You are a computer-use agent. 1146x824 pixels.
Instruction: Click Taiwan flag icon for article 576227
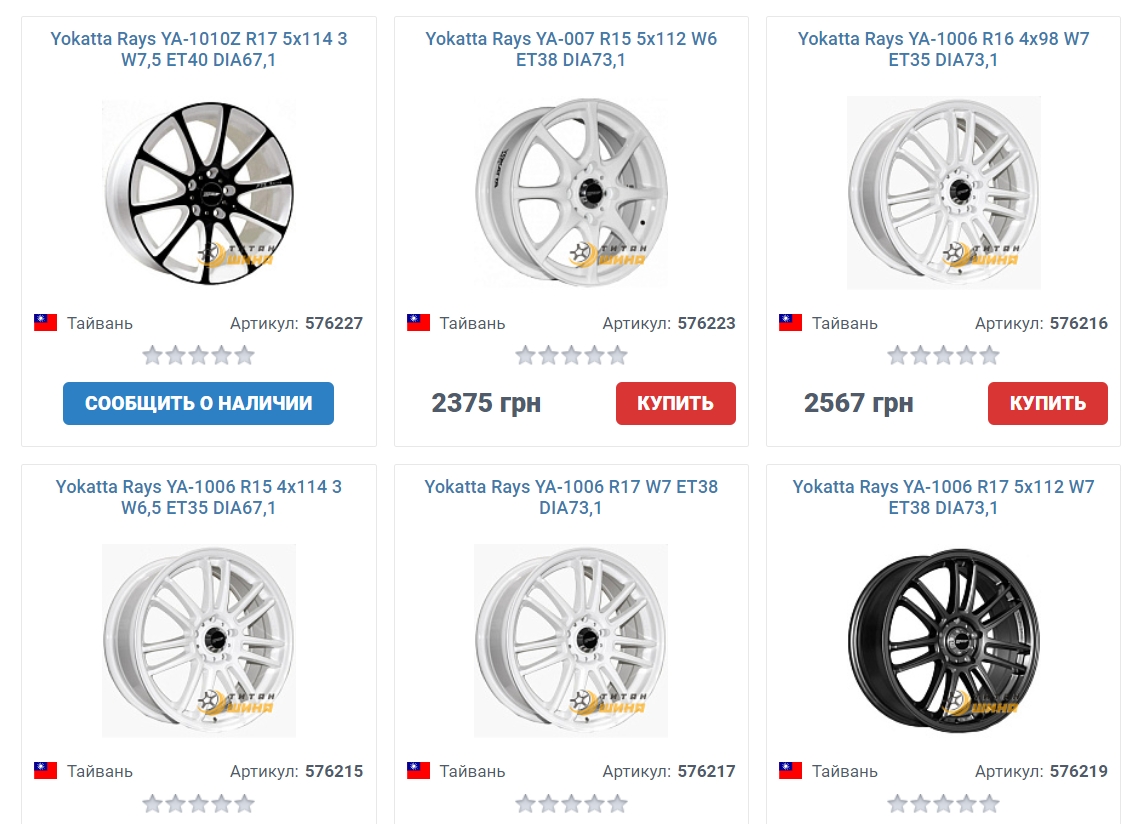(45, 322)
